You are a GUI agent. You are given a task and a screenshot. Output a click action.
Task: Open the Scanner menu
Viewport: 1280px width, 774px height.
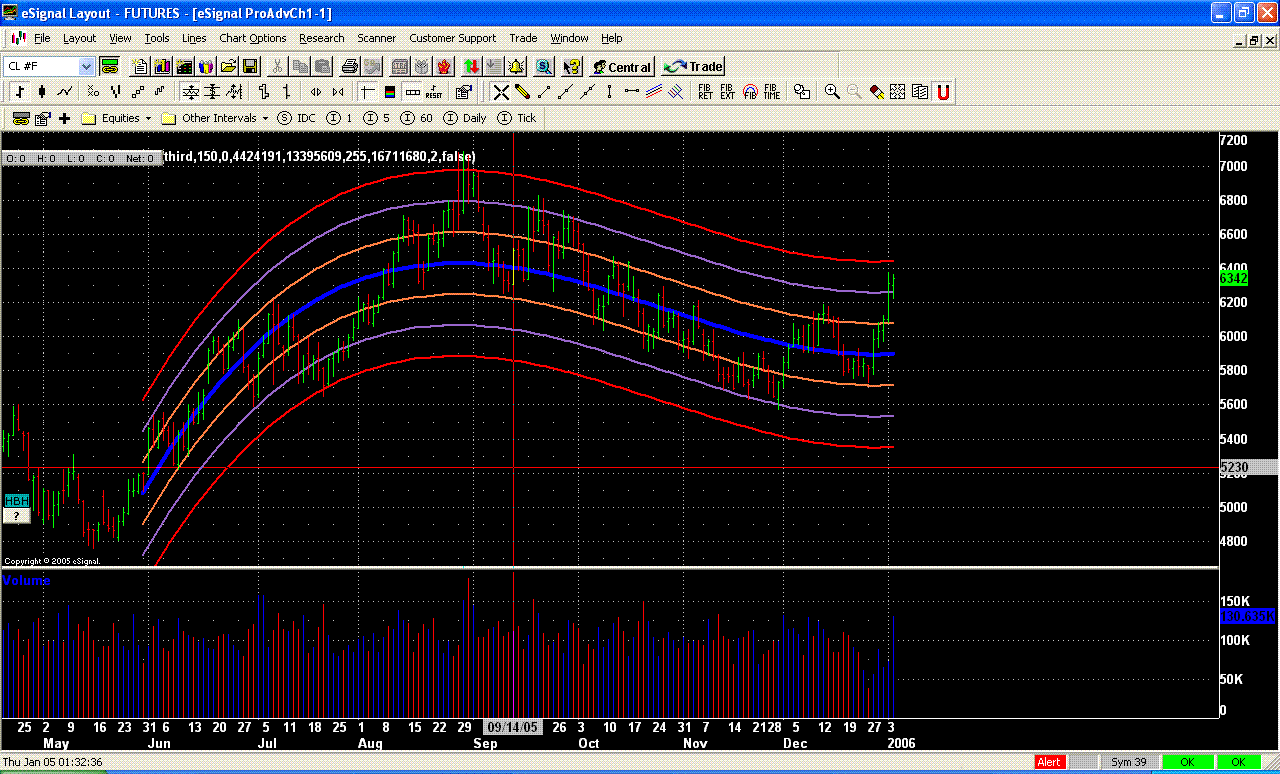377,38
